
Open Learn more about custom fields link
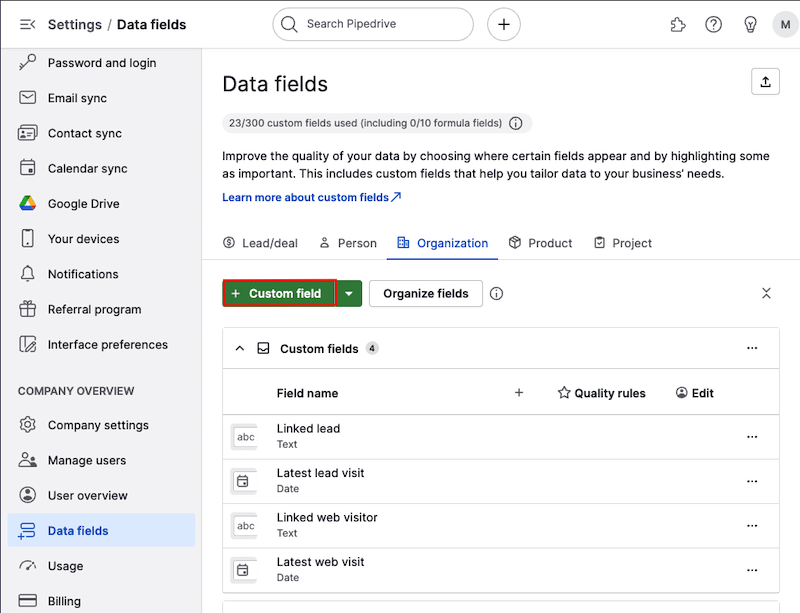[x=312, y=197]
